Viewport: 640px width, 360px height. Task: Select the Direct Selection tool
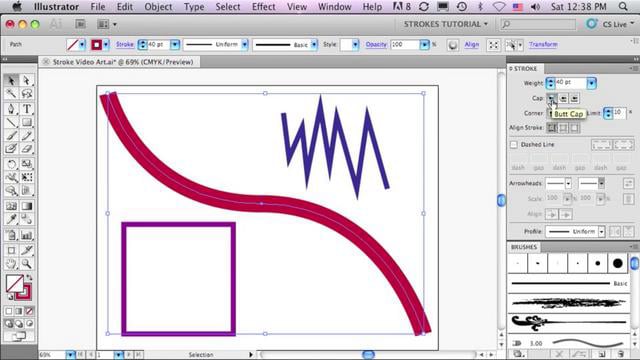27,80
